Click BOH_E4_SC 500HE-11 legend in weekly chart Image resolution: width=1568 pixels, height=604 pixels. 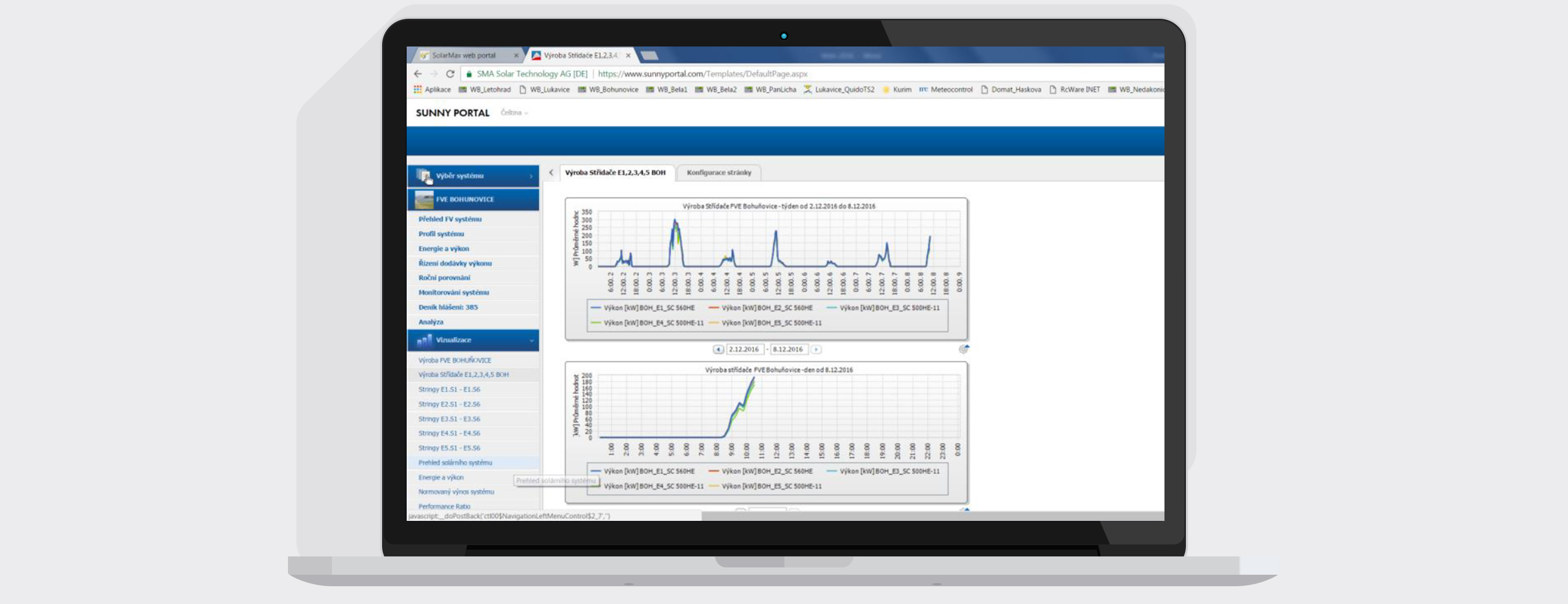(x=647, y=323)
